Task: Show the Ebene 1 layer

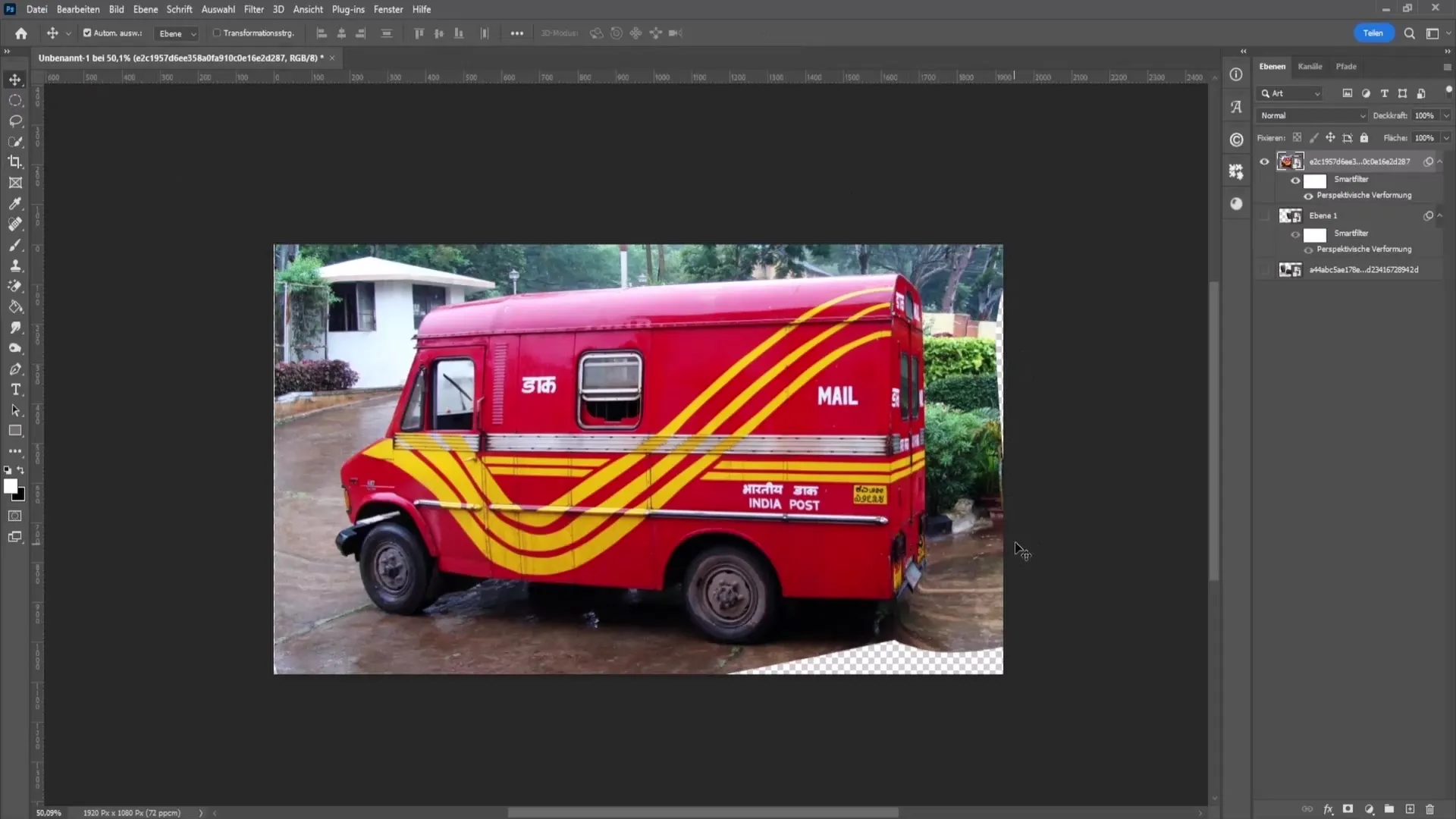Action: [1264, 216]
